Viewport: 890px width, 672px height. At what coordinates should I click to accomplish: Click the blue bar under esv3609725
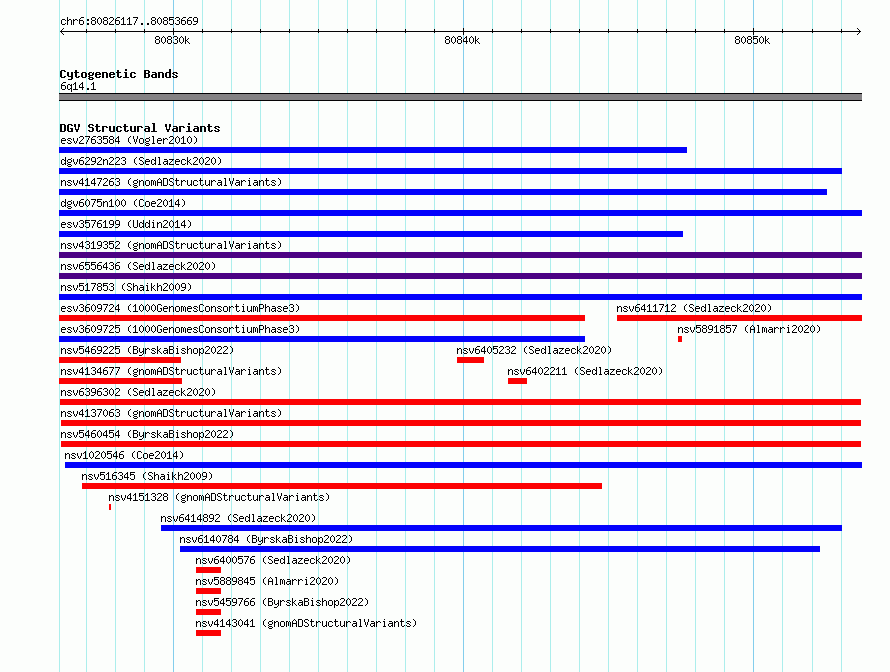pyautogui.click(x=322, y=339)
